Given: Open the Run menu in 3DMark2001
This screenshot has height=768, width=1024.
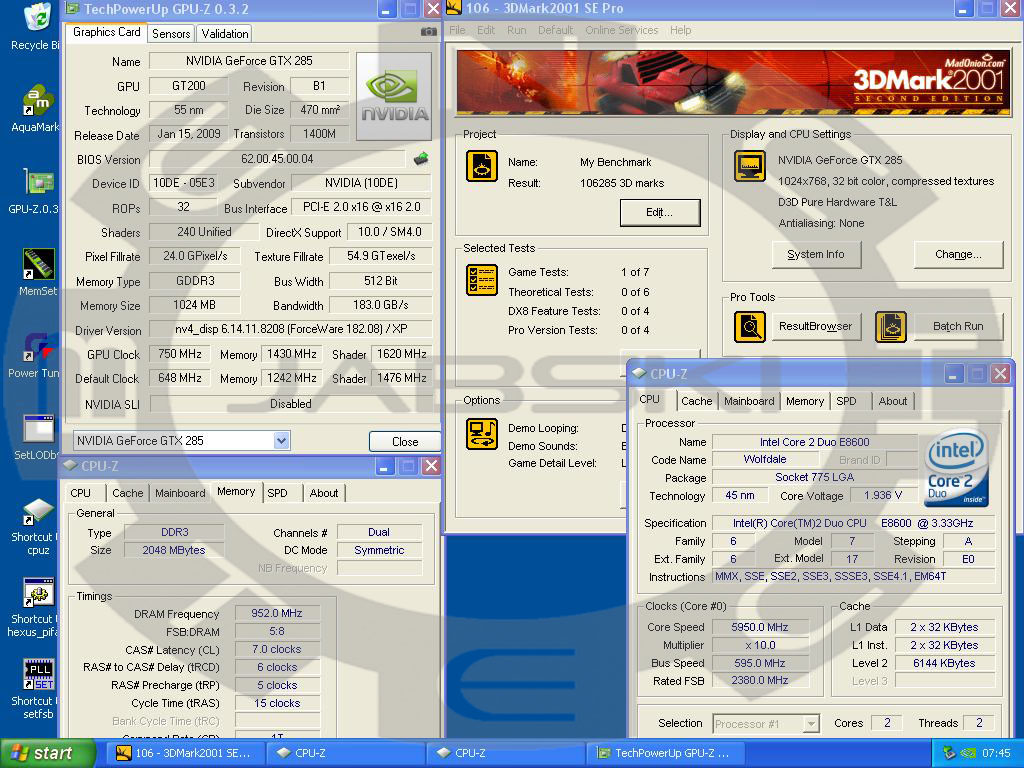Looking at the screenshot, I should (517, 30).
